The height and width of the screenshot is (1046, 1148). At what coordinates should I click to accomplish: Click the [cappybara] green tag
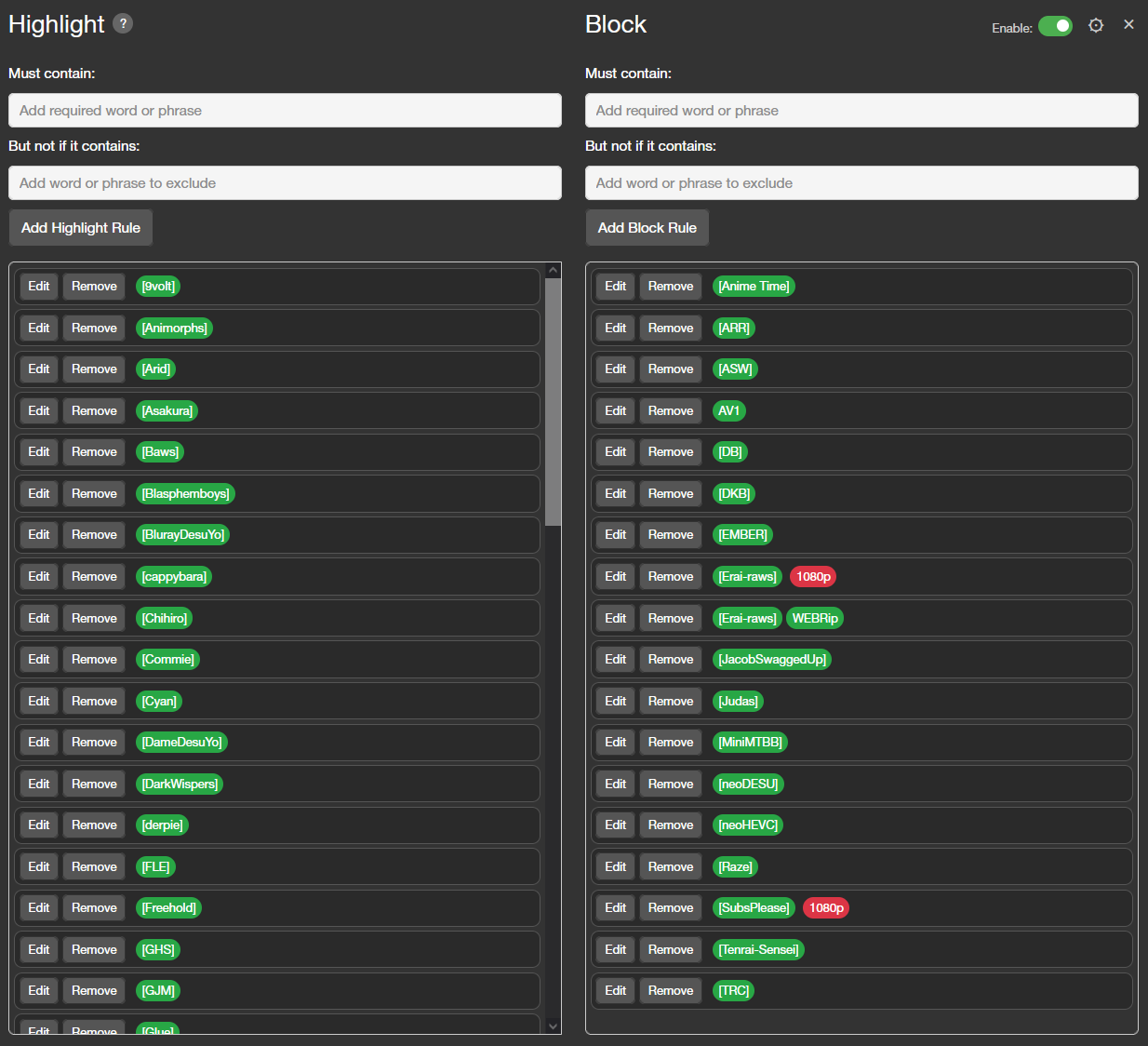[x=174, y=576]
